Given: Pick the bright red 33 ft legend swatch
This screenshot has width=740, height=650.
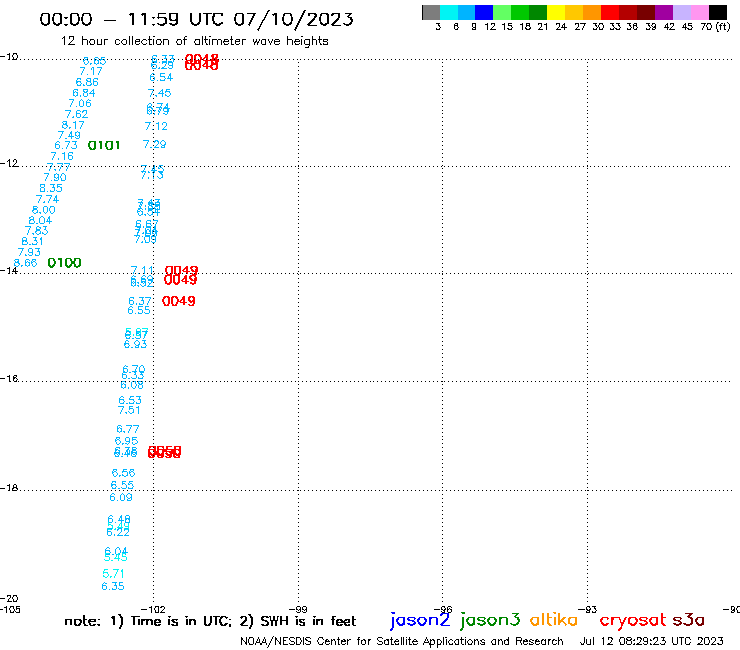Looking at the screenshot, I should 610,12.
